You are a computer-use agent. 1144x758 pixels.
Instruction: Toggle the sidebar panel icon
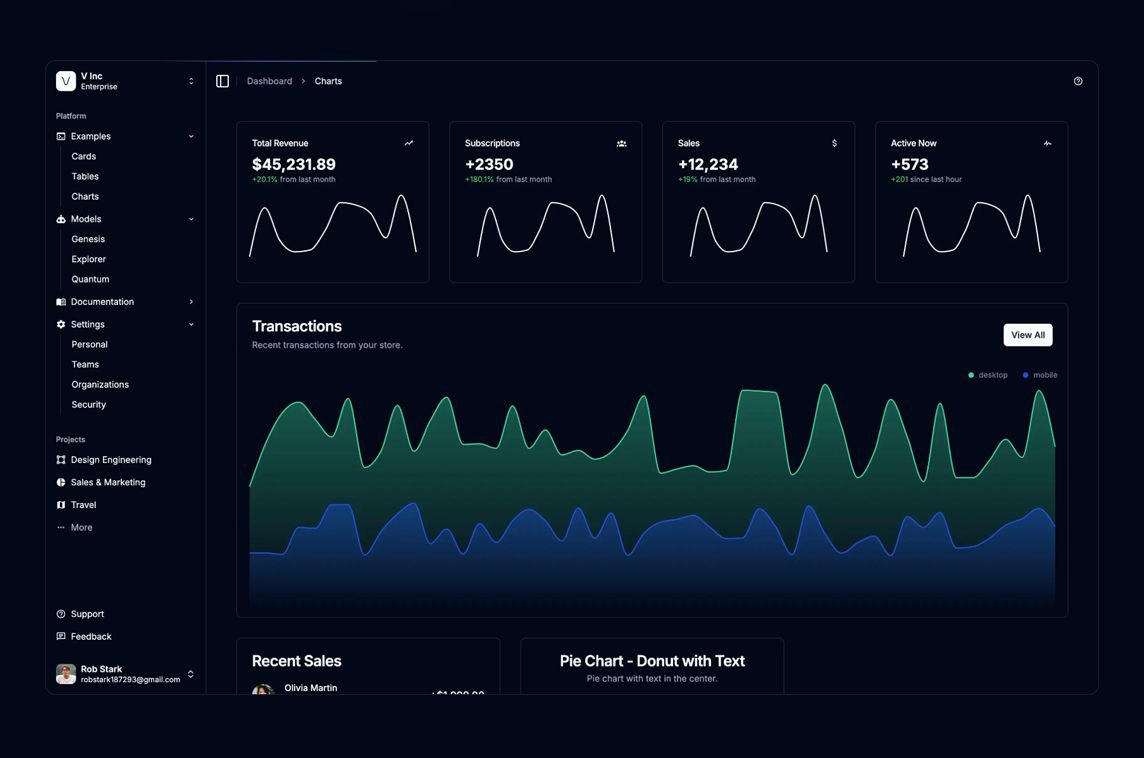(x=223, y=81)
